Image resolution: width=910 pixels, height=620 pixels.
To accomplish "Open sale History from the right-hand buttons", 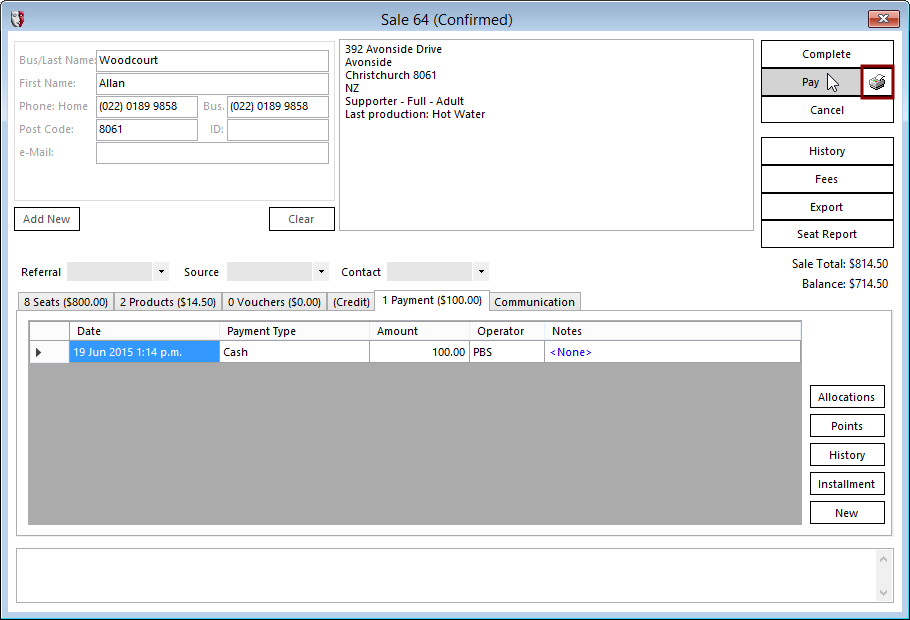I will click(x=827, y=151).
